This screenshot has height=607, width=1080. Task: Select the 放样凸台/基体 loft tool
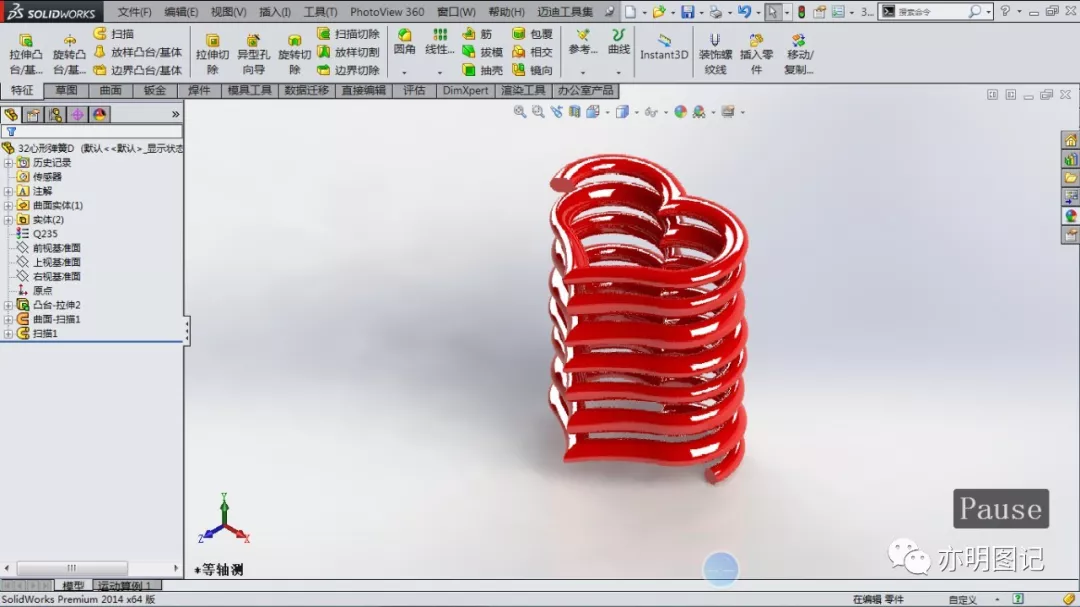pos(137,52)
